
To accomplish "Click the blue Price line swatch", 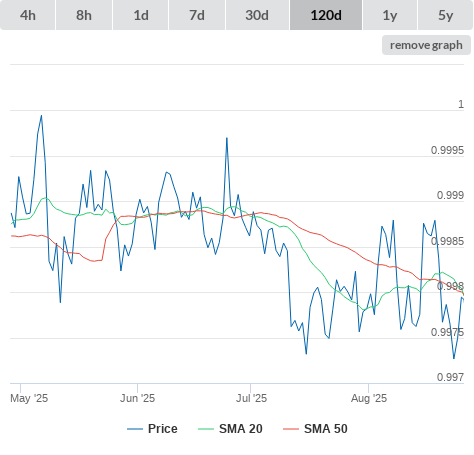I will coord(135,429).
